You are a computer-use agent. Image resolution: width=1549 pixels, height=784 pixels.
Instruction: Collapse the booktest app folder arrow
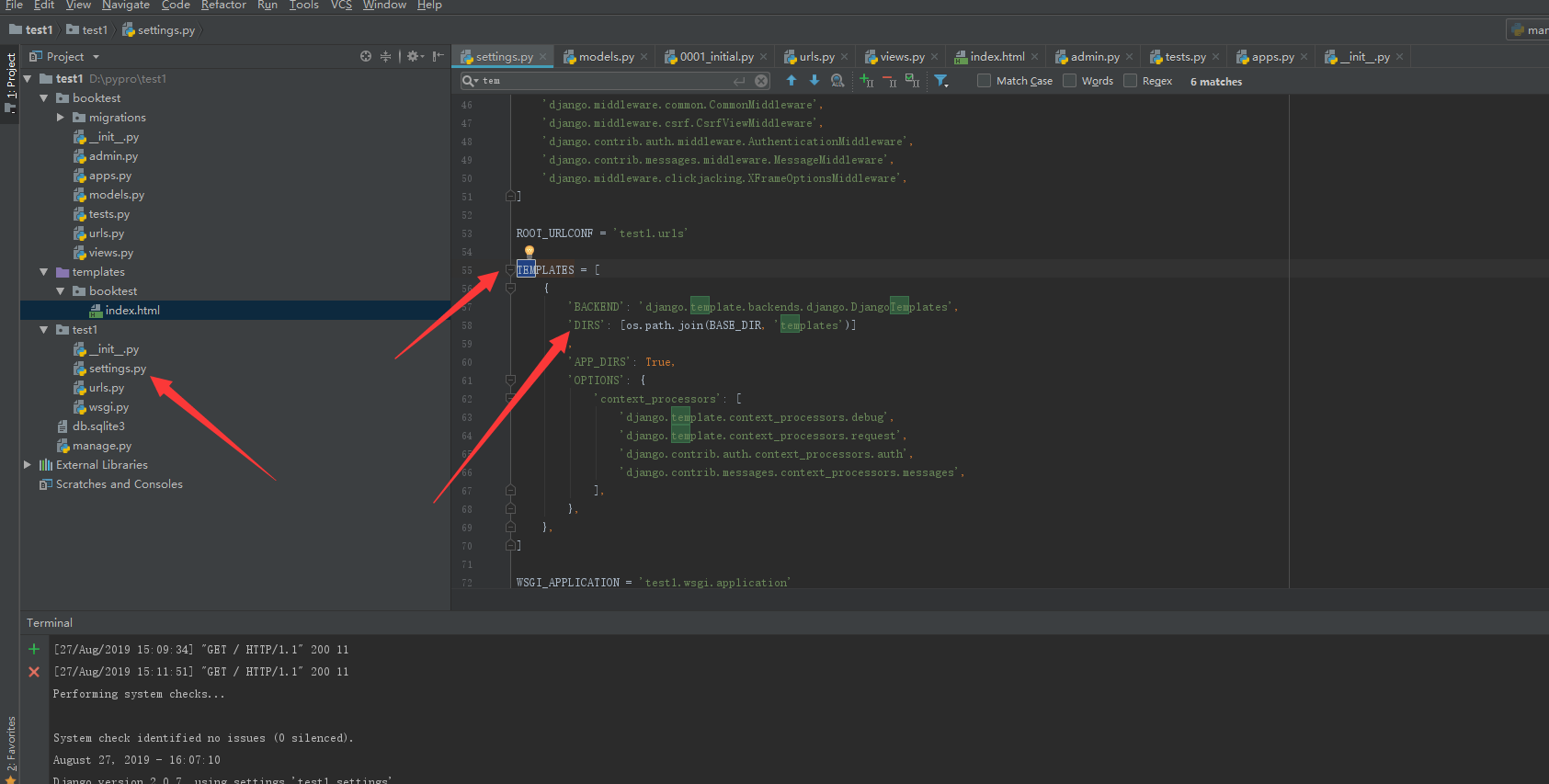tap(44, 98)
